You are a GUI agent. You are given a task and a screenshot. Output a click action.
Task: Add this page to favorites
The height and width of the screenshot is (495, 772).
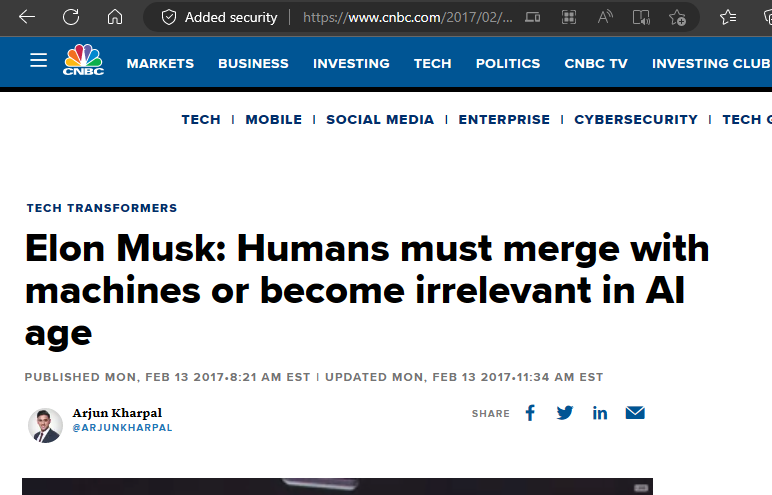click(677, 17)
